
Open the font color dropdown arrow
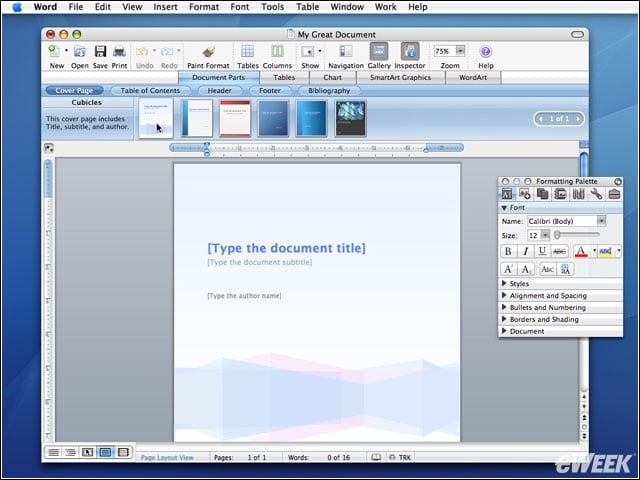(x=594, y=251)
